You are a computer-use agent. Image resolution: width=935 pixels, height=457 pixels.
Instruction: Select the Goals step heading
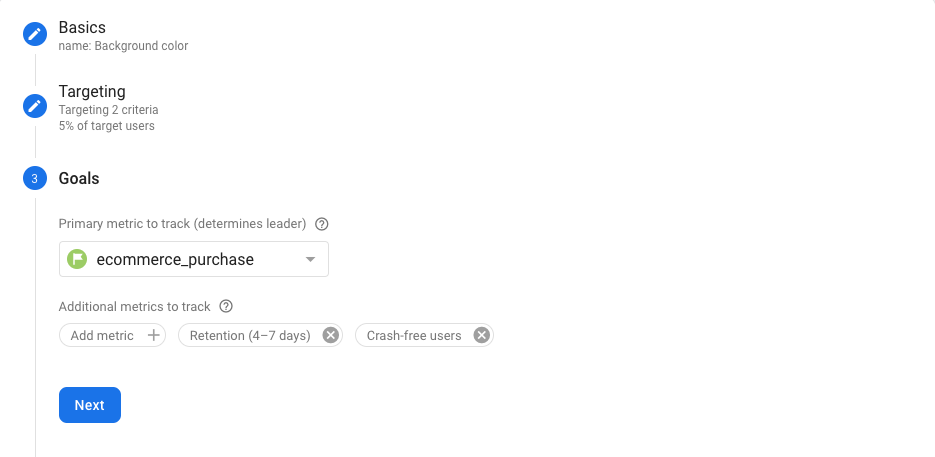[x=79, y=179]
